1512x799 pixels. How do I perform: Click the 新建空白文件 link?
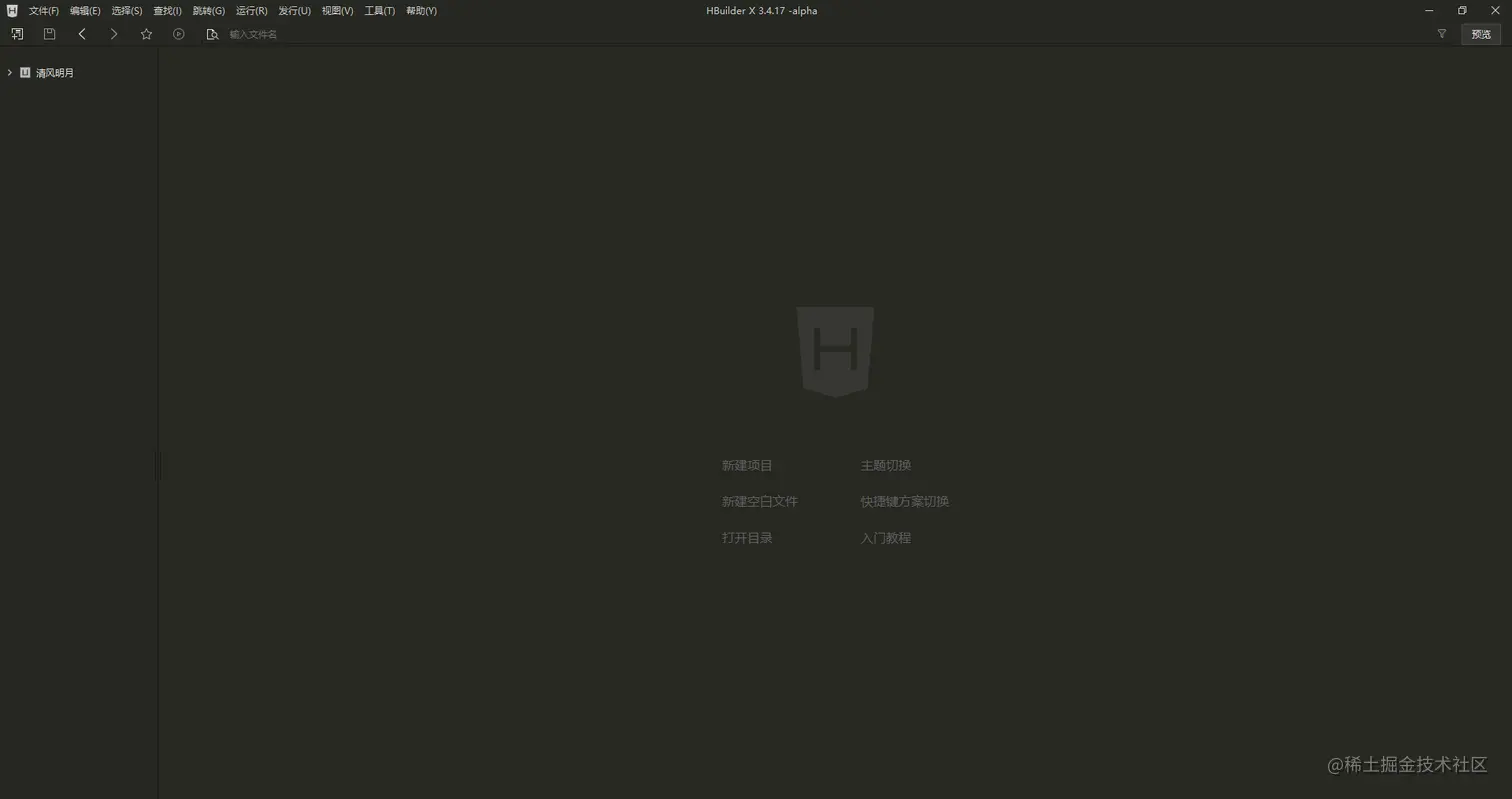tap(760, 501)
